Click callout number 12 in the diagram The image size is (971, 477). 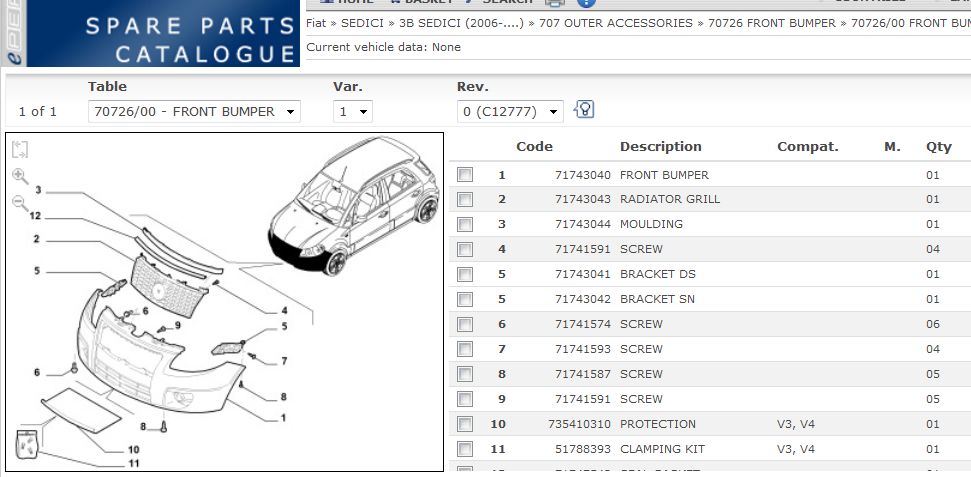click(x=35, y=216)
